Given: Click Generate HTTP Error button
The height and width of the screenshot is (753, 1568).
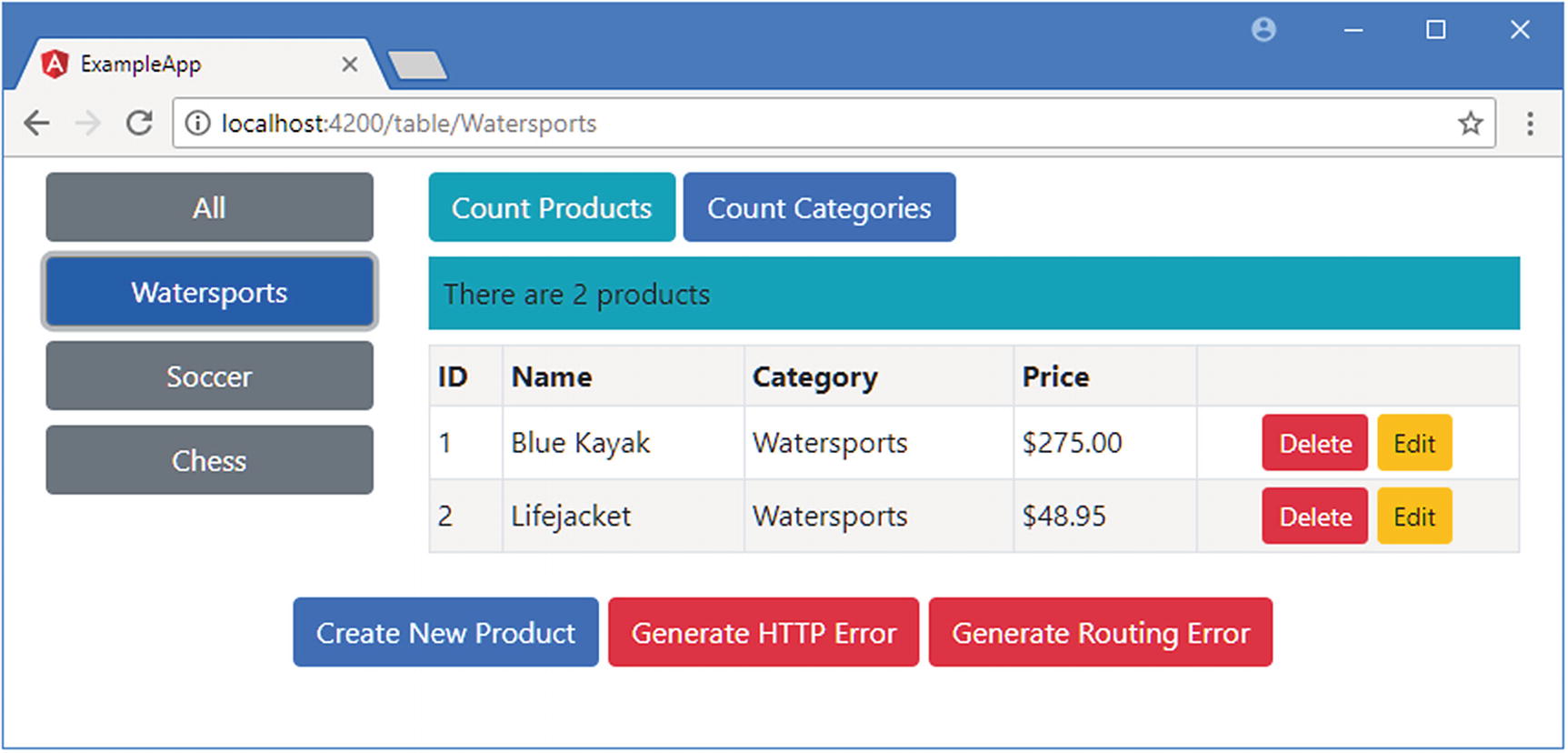Looking at the screenshot, I should coord(764,632).
